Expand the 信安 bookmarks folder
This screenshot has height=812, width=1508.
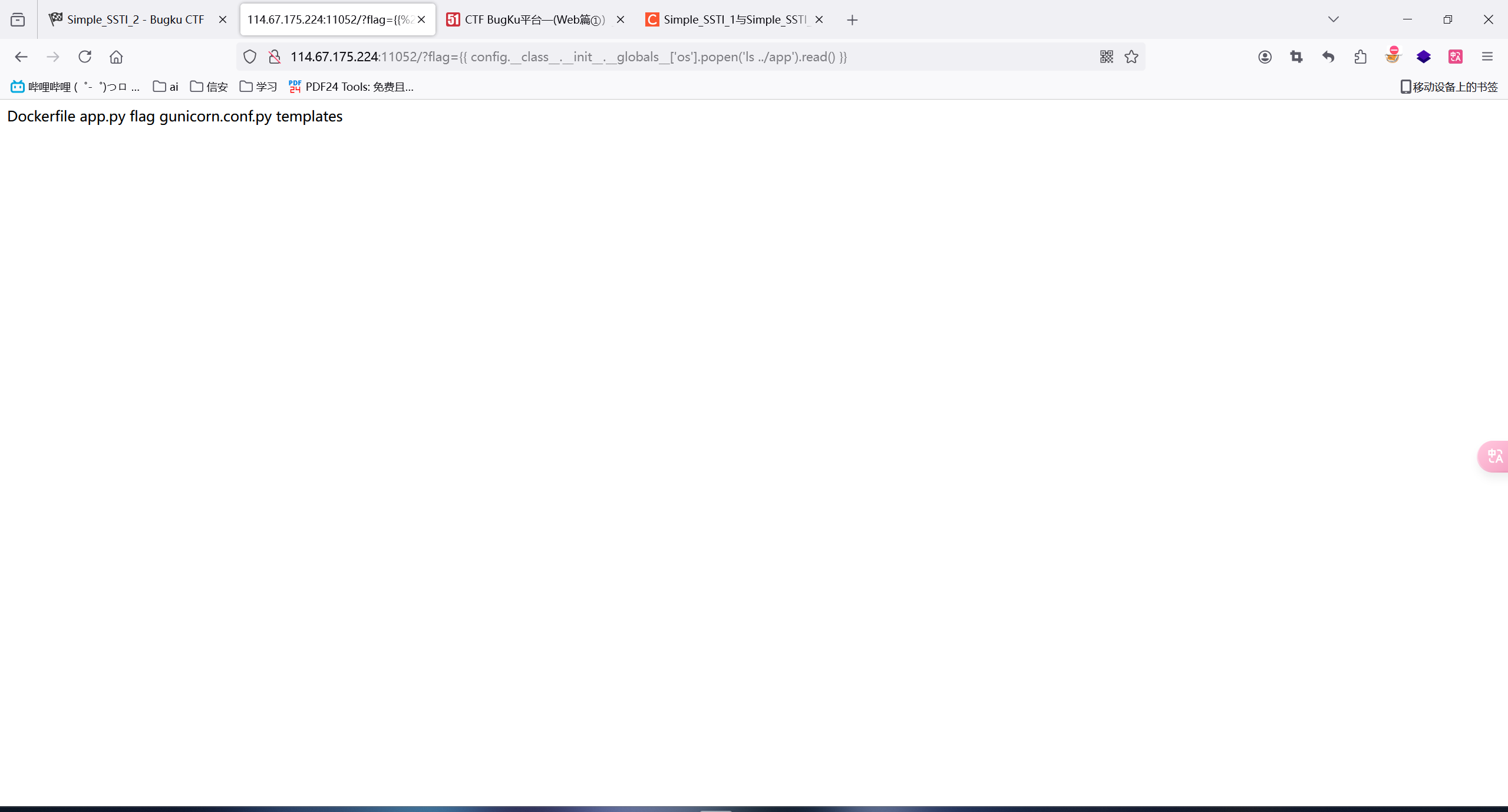tap(209, 87)
